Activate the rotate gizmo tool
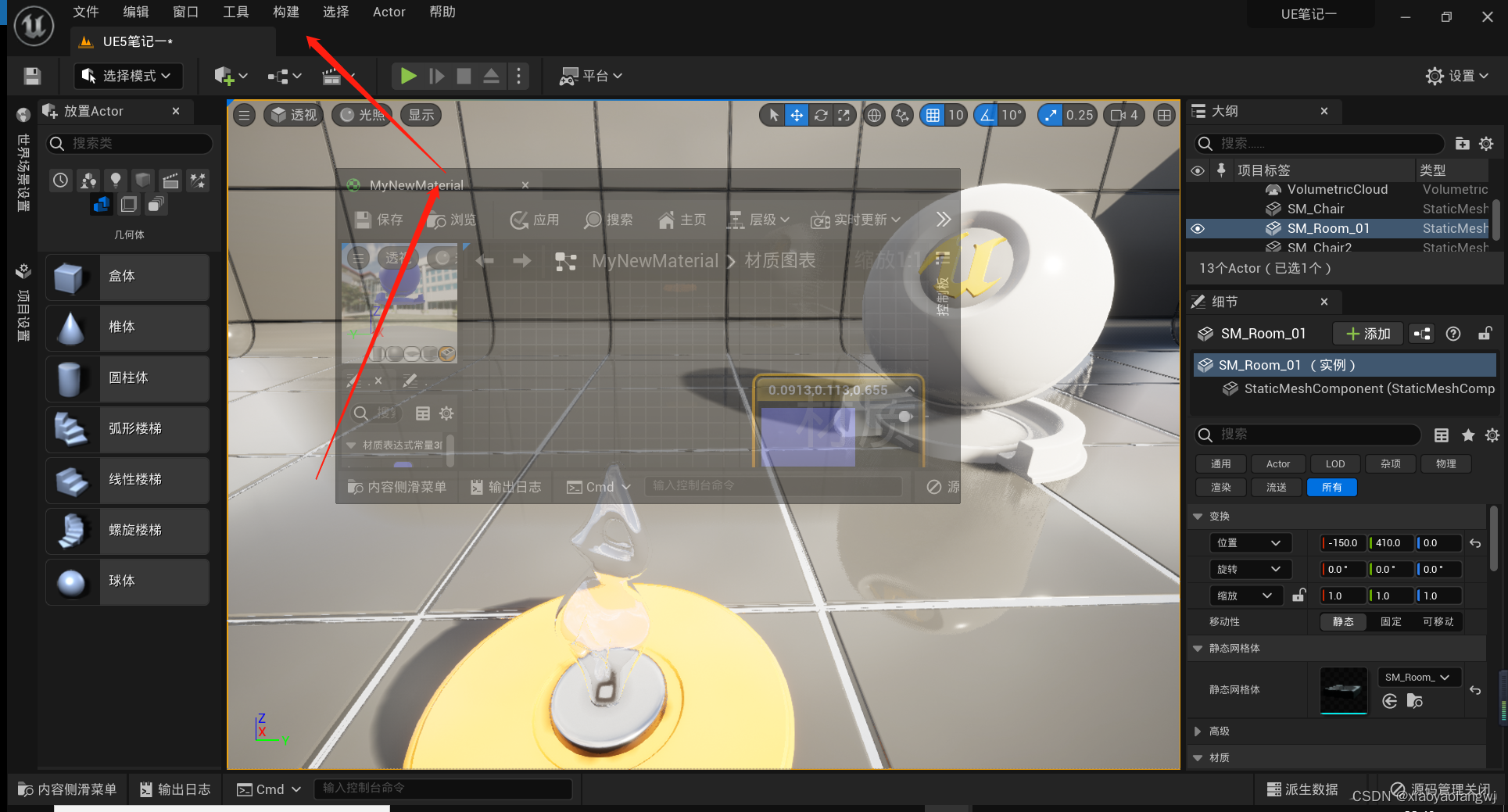 click(820, 116)
